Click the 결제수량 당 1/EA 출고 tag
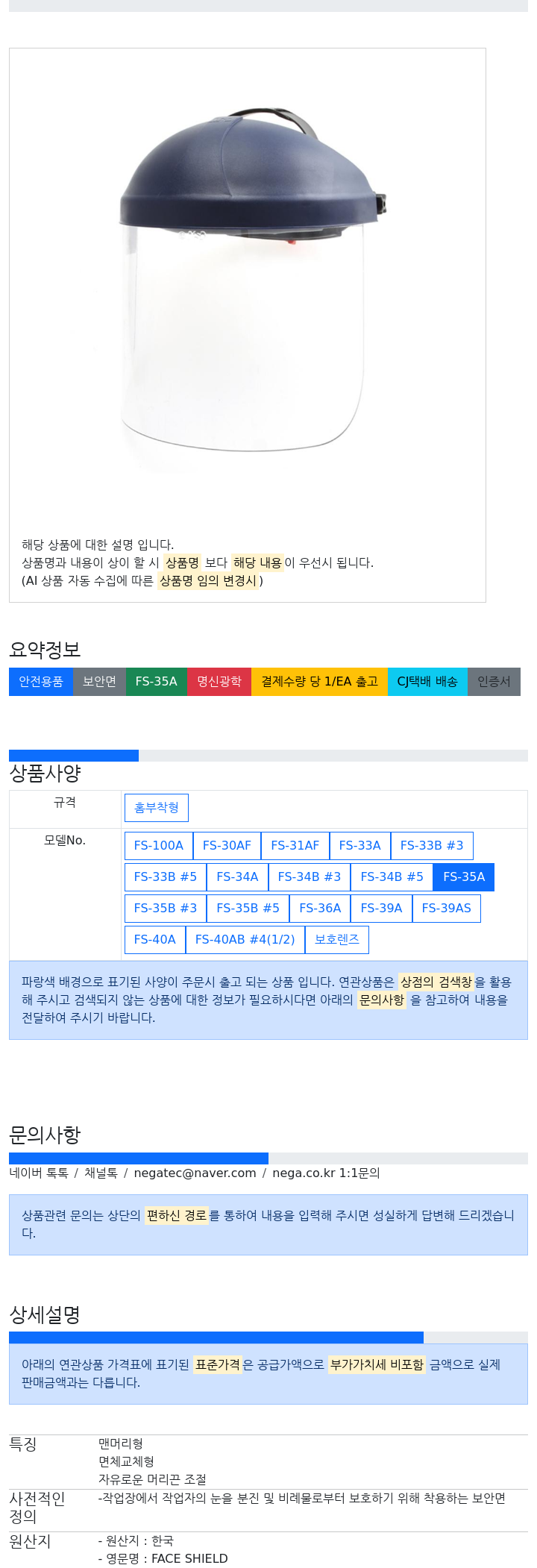 [x=320, y=682]
